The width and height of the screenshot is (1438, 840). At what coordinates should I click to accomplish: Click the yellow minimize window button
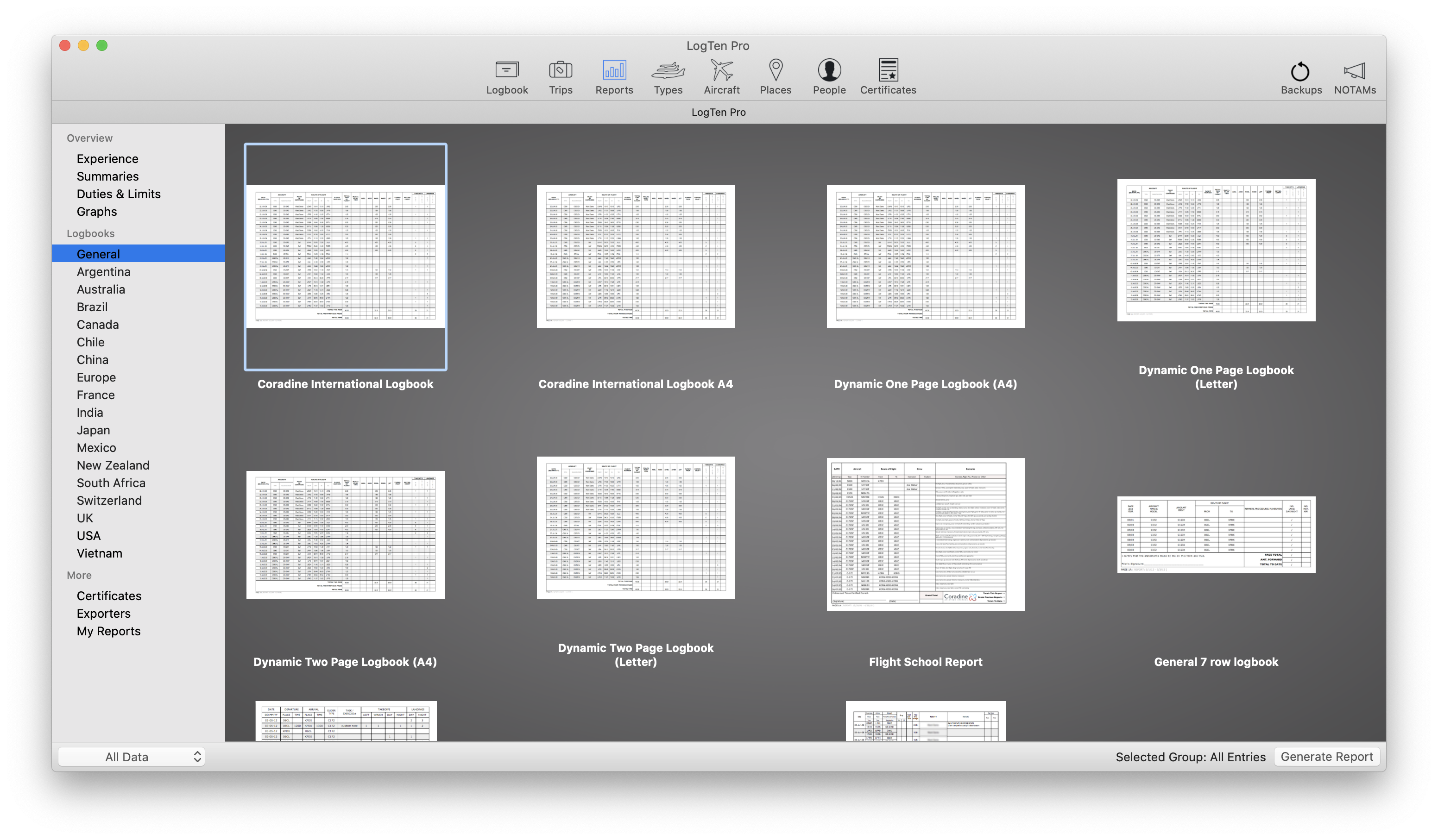tap(83, 45)
